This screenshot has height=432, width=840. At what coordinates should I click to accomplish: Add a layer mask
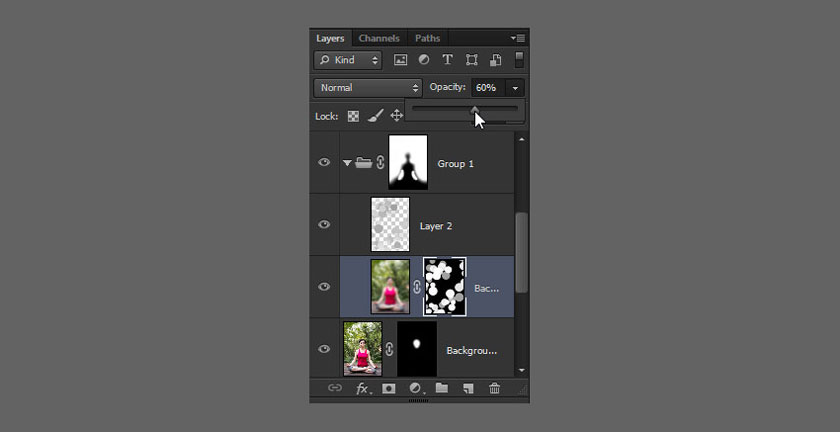pos(389,389)
